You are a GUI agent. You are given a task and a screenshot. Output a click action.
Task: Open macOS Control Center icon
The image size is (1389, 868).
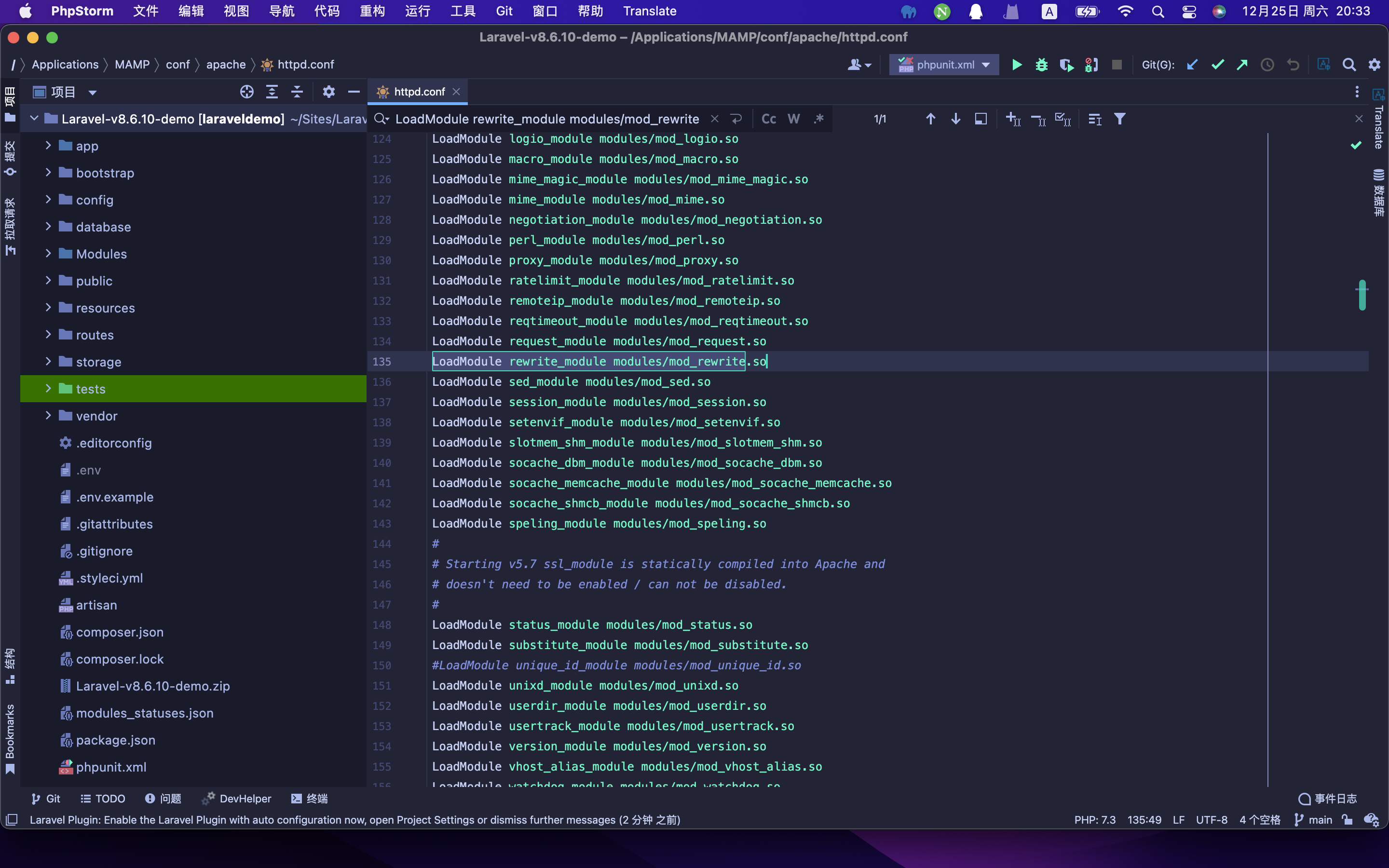[x=1189, y=12]
